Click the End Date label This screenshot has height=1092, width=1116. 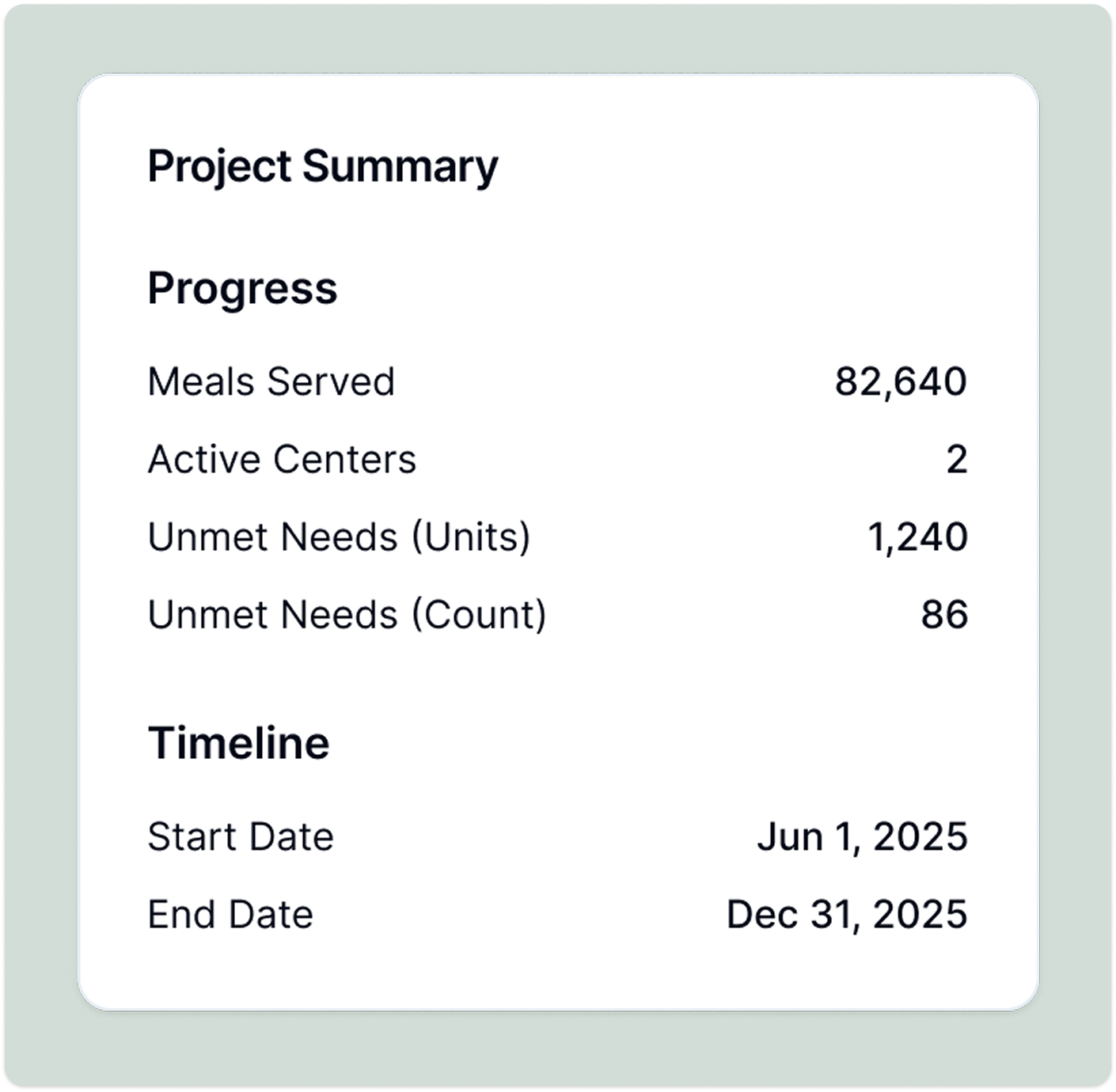click(x=230, y=915)
